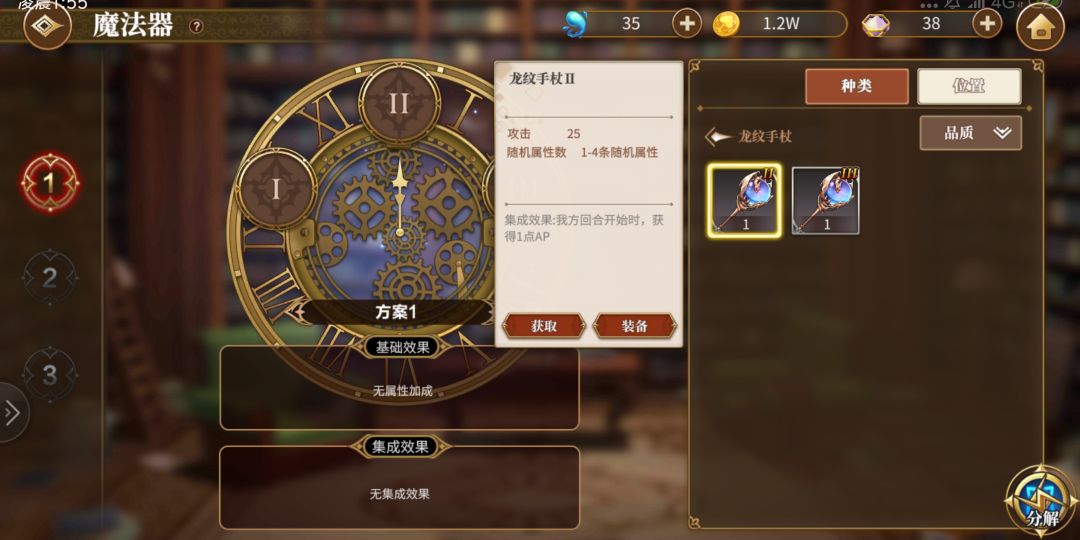Click the gold coin currency icon
This screenshot has height=540, width=1080.
click(726, 25)
